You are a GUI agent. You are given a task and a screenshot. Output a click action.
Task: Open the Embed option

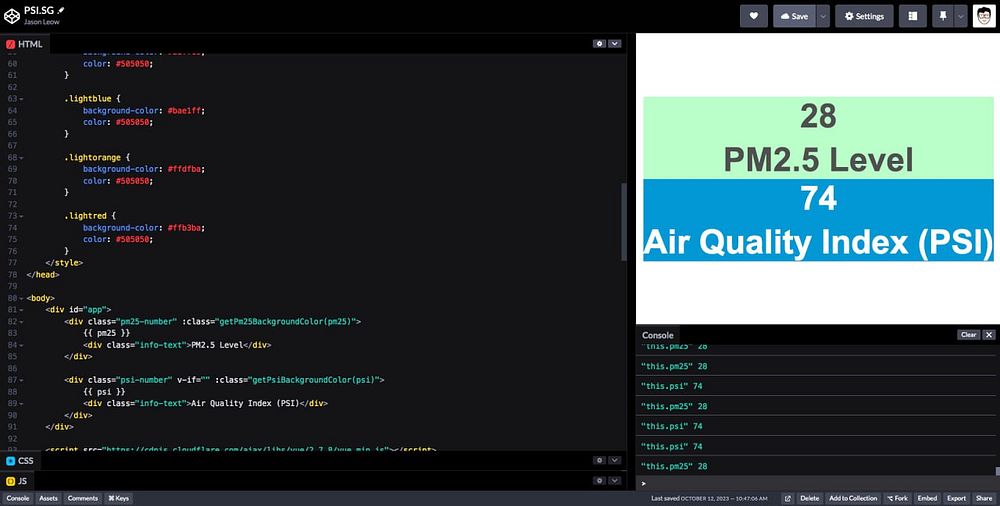click(927, 498)
